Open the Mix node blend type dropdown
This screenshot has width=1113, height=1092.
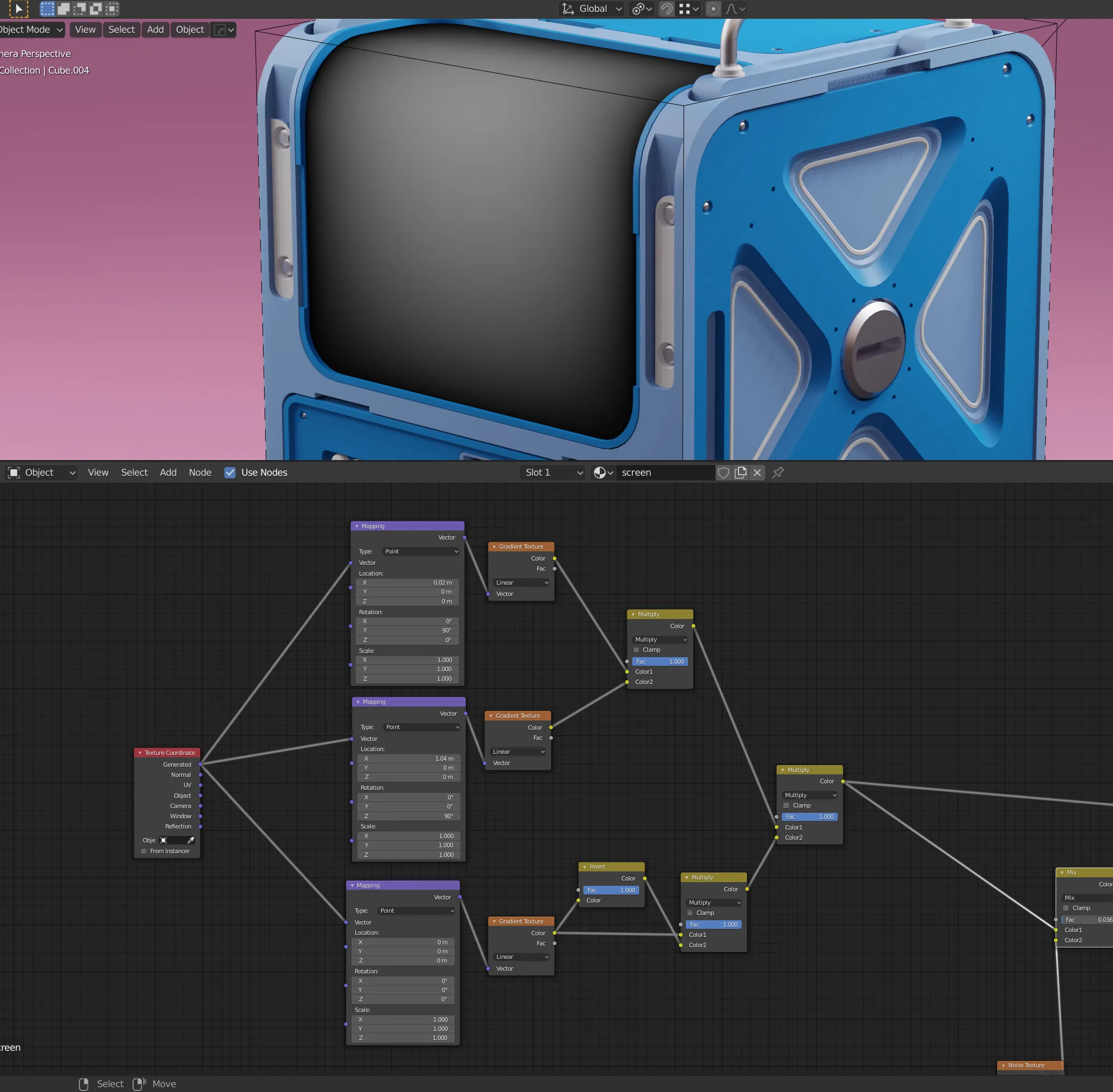click(x=1087, y=898)
